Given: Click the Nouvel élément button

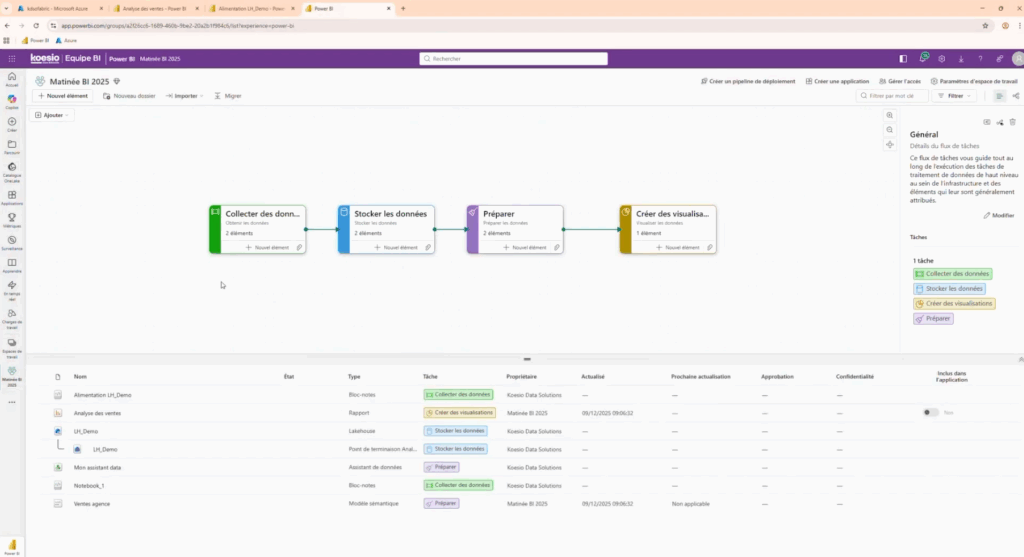Looking at the screenshot, I should tap(64, 96).
